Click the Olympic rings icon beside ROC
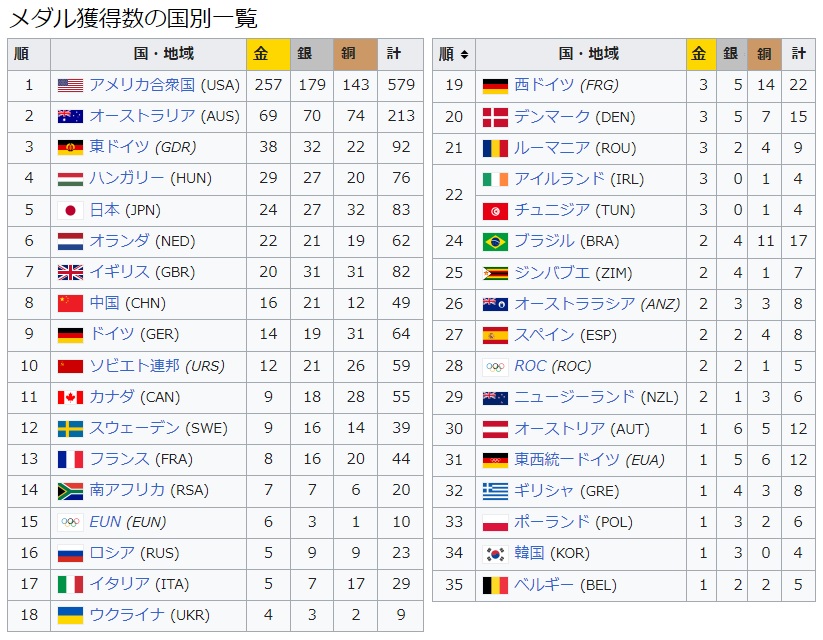This screenshot has width=823, height=640. click(x=495, y=366)
